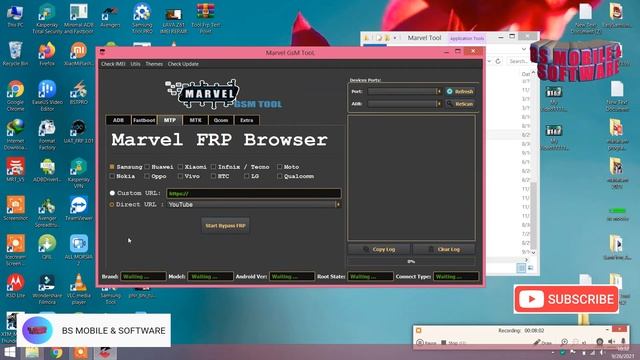Enable the Infinix / Tecno checkbox
This screenshot has width=640, height=360.
[x=213, y=167]
